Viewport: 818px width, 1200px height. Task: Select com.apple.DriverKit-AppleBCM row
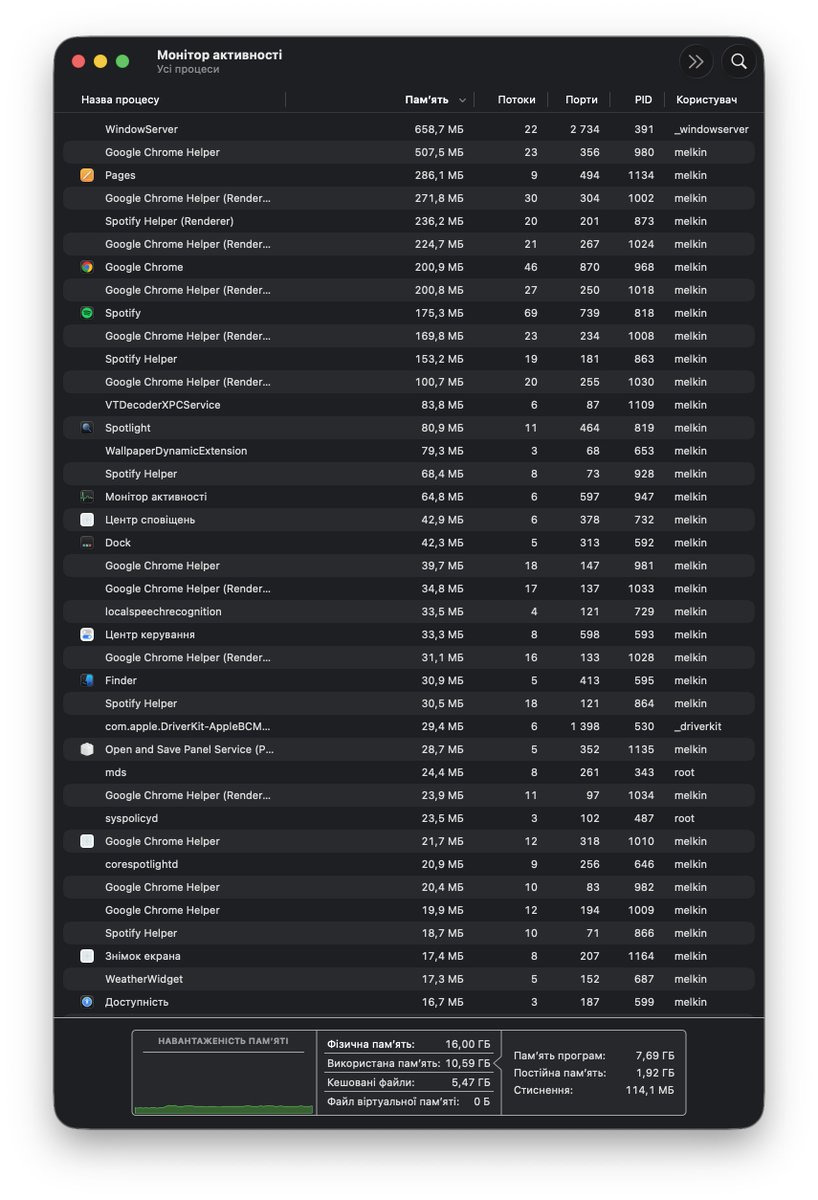point(409,727)
